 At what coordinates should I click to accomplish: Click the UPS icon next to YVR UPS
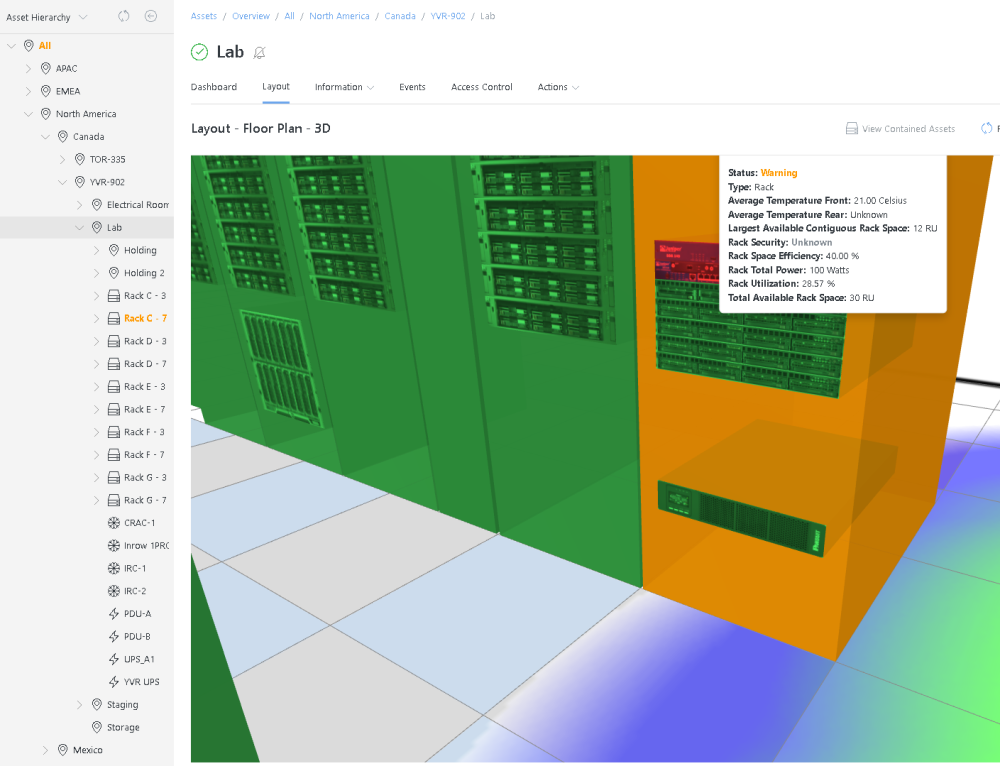116,681
